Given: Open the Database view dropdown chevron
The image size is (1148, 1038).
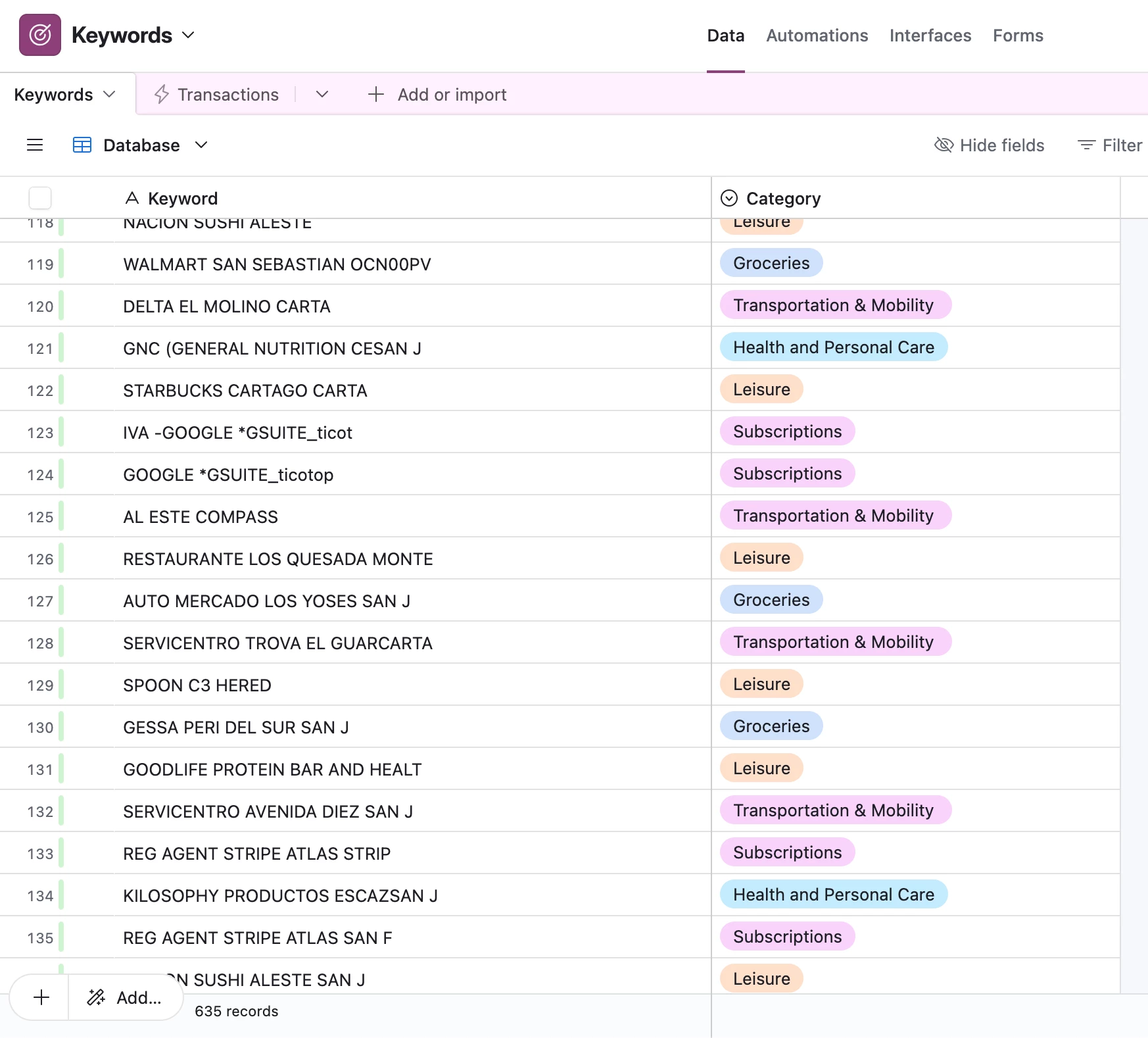Looking at the screenshot, I should [x=201, y=145].
